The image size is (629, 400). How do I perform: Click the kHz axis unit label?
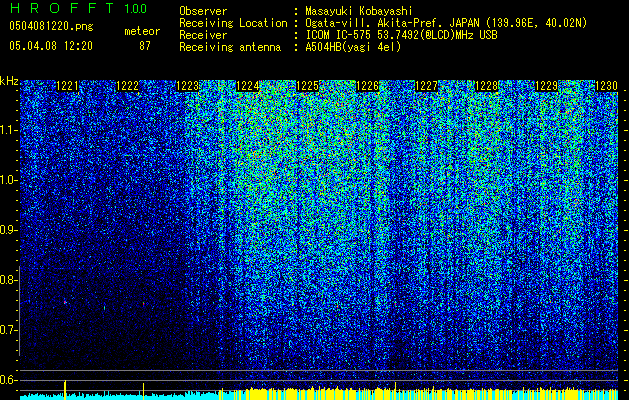pos(9,81)
